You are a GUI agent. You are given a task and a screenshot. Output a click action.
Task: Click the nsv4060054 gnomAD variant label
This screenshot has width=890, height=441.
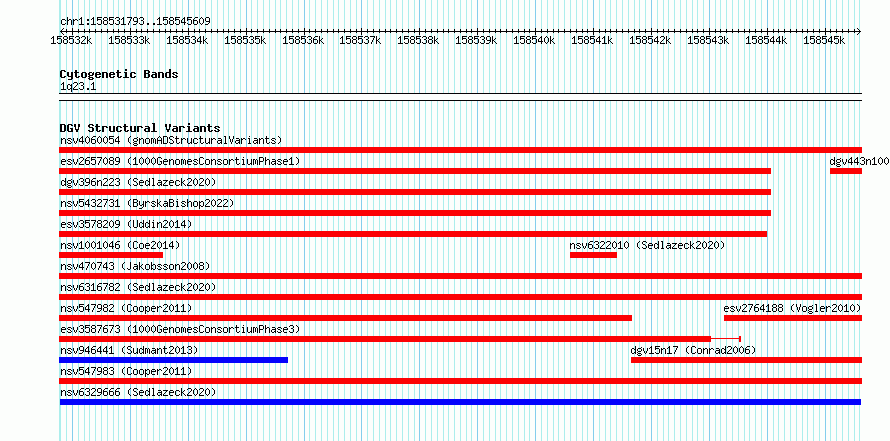[171, 140]
